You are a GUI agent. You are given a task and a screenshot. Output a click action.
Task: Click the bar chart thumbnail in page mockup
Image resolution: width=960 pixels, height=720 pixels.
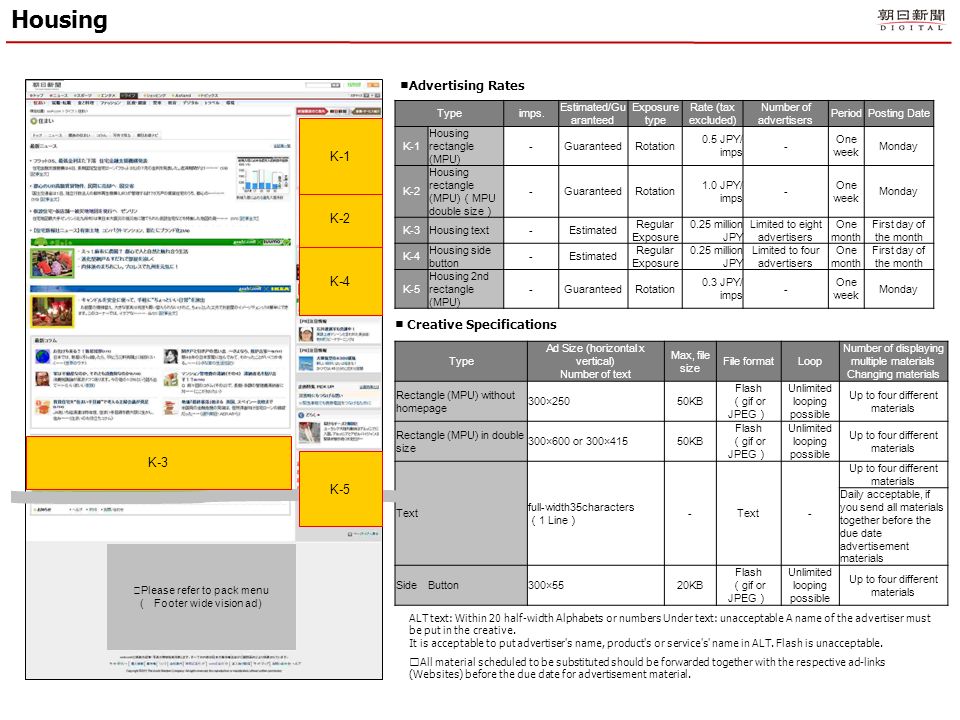(263, 177)
